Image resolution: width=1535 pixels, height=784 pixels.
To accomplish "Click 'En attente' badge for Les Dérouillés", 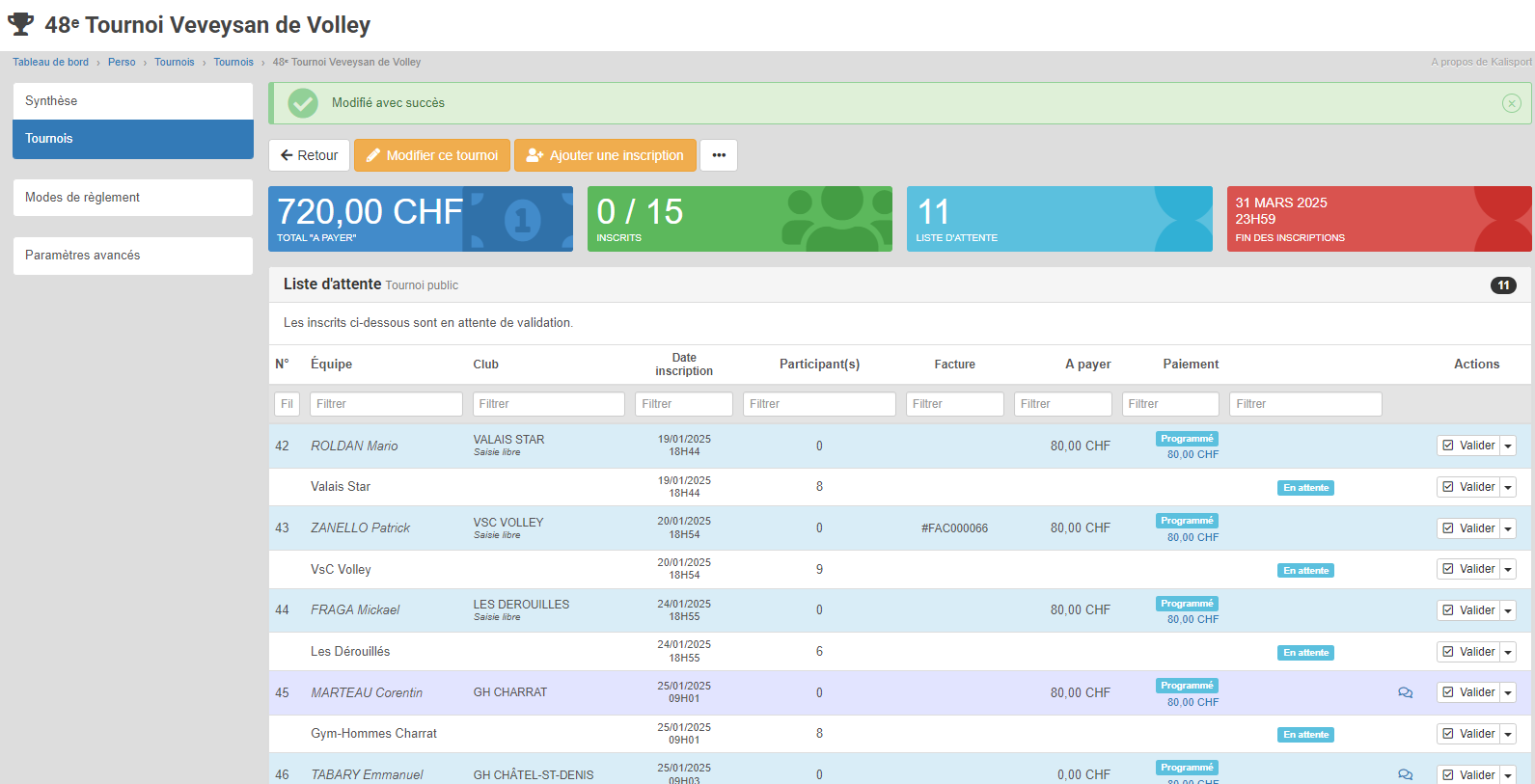I will click(x=1305, y=653).
